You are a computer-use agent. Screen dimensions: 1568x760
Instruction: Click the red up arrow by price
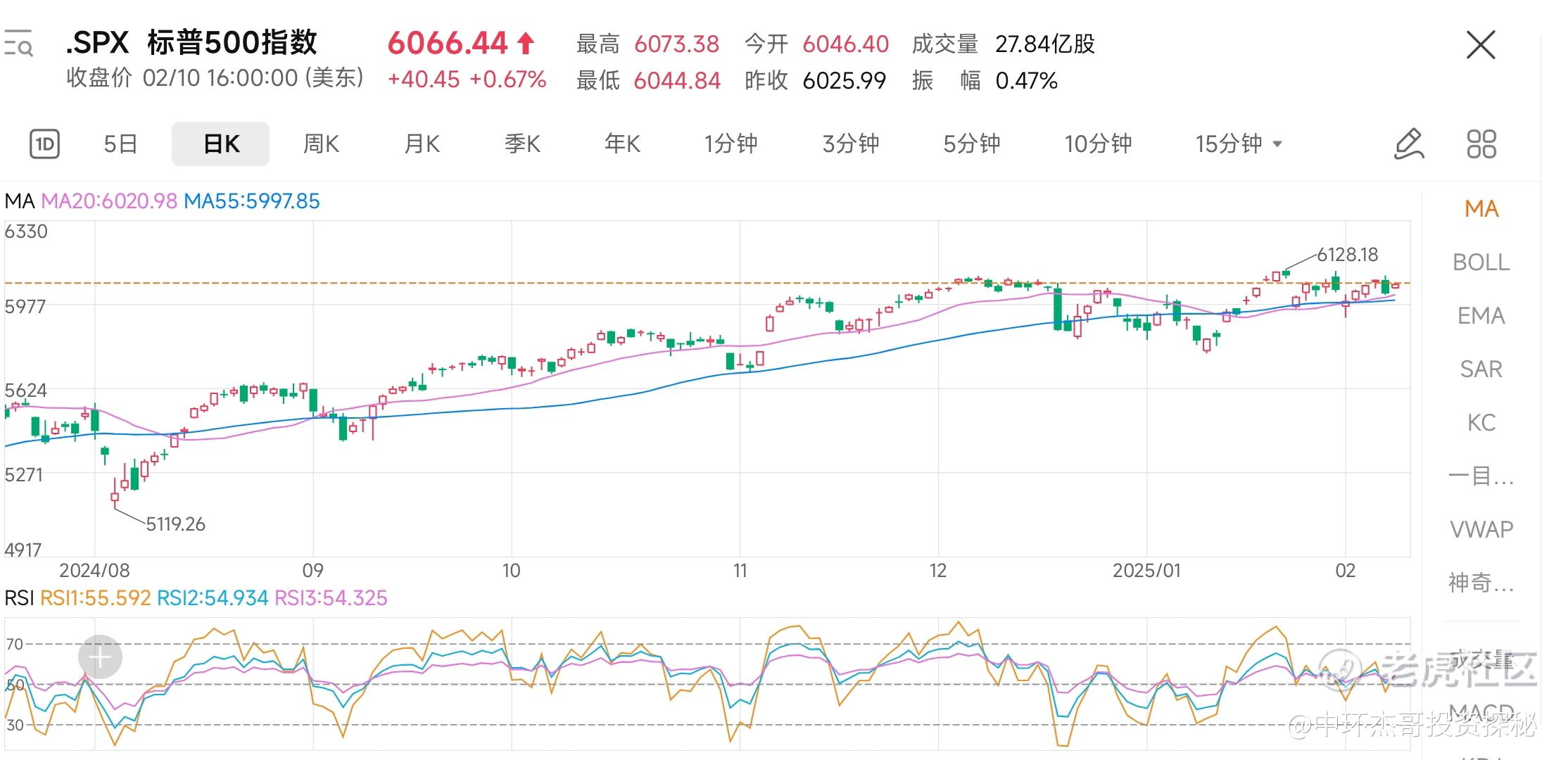pos(526,44)
